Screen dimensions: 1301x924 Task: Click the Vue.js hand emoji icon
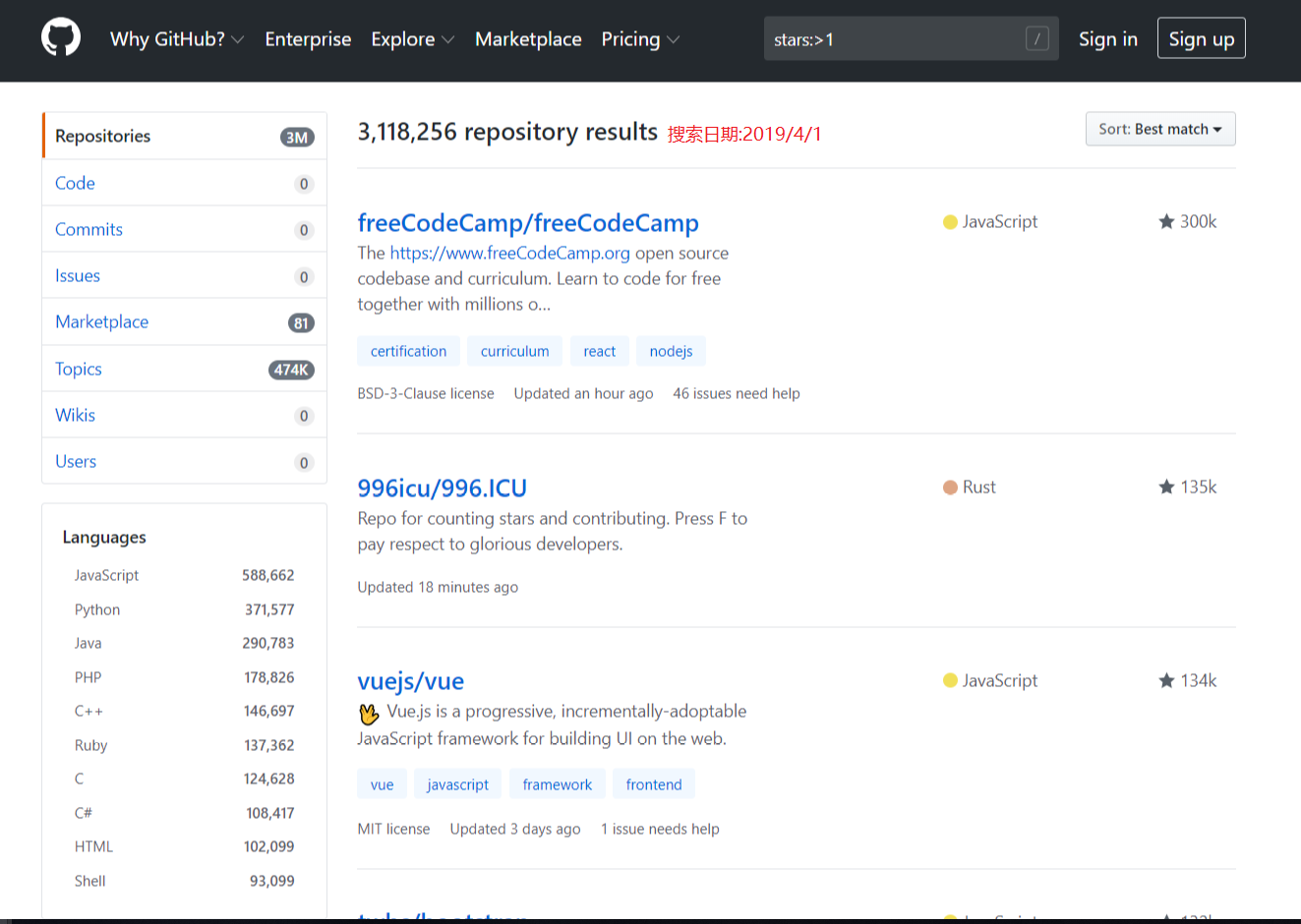coord(369,713)
